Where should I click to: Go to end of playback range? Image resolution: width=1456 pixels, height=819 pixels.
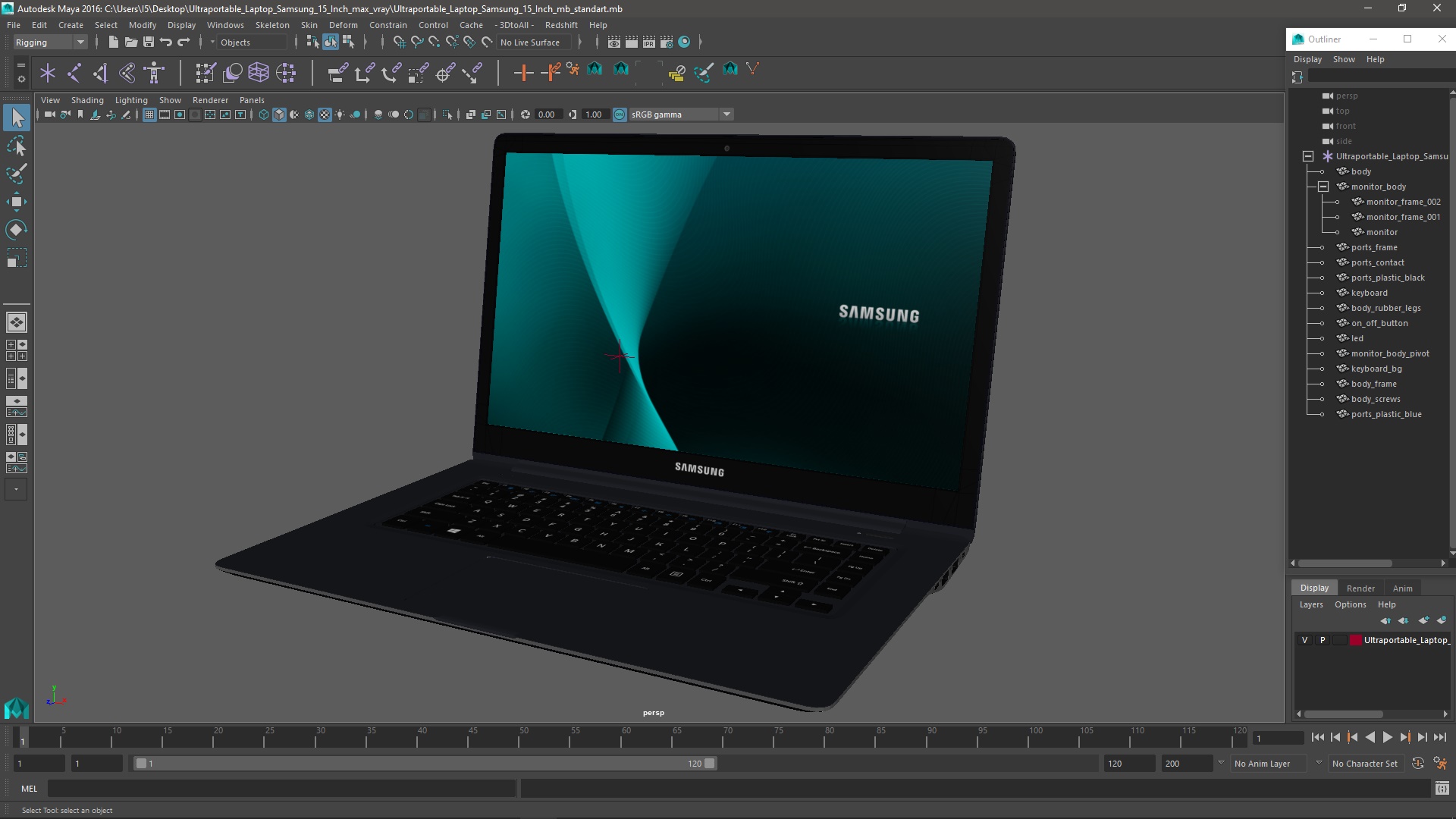(x=1439, y=737)
